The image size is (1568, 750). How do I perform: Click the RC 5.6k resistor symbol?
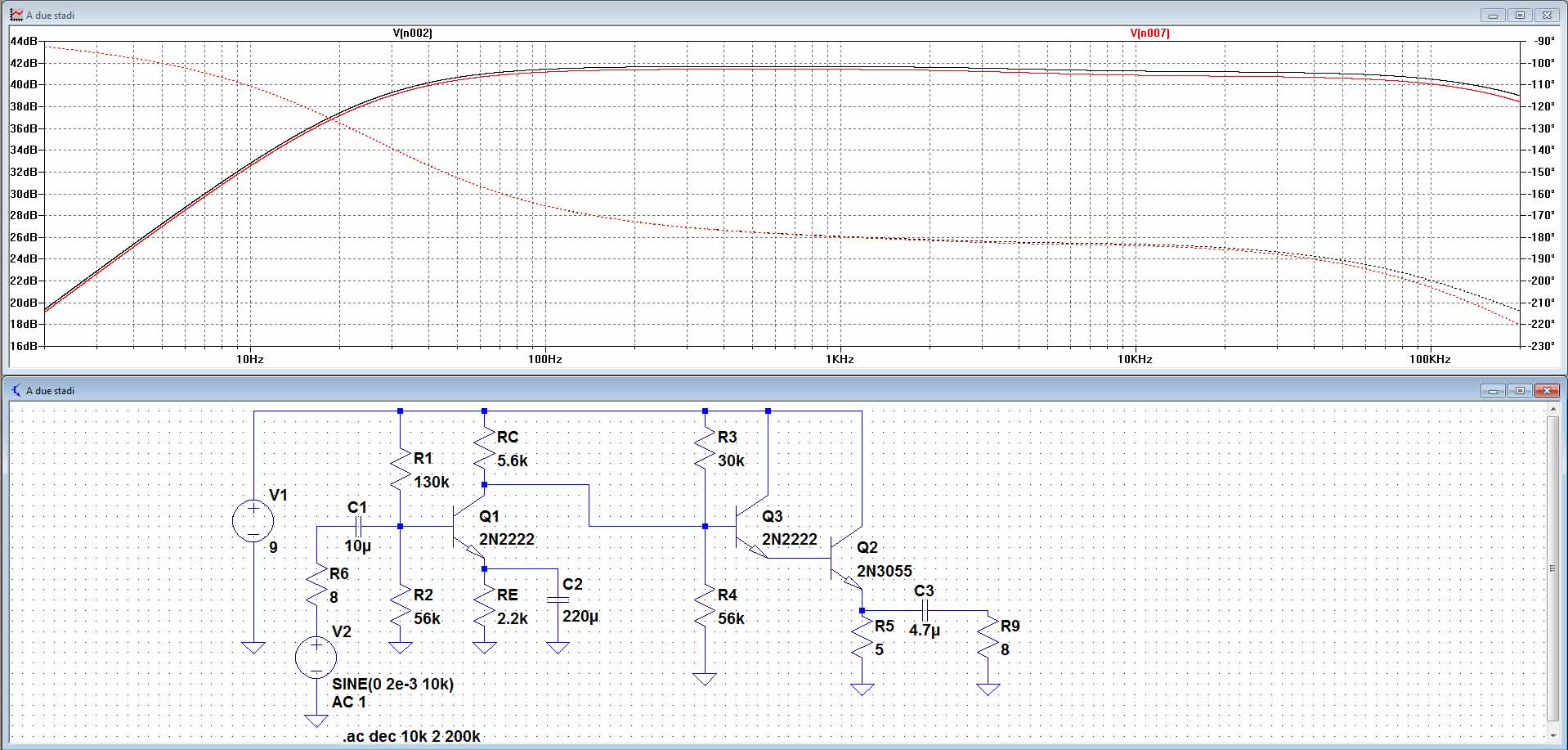click(x=485, y=449)
